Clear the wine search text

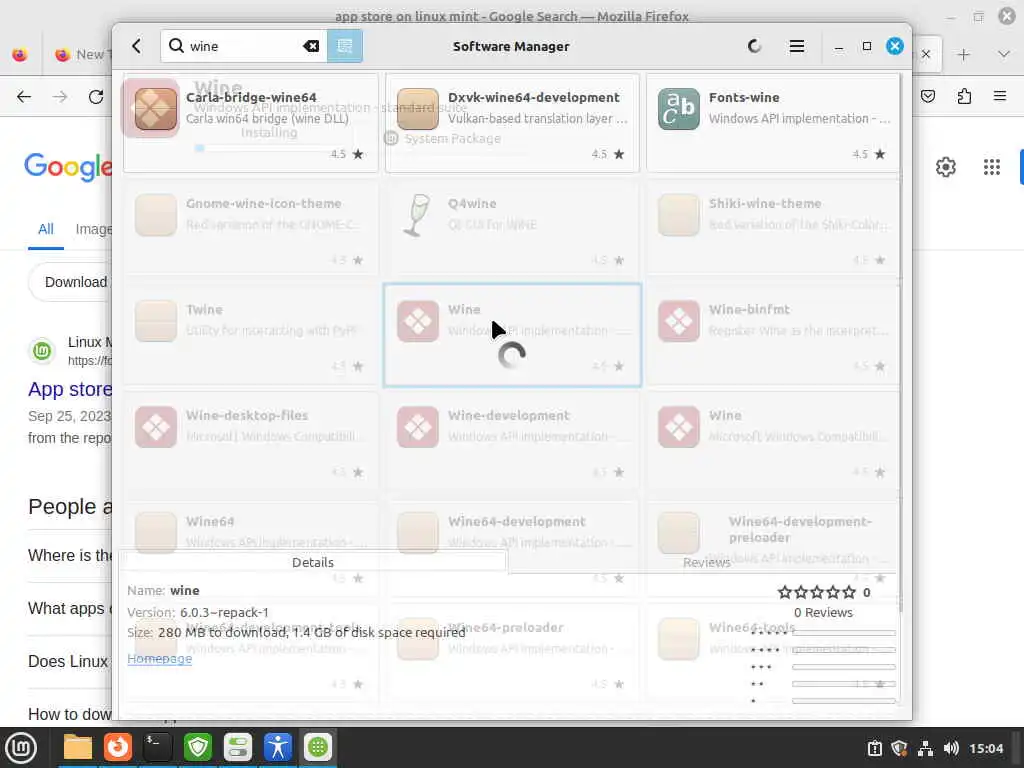[311, 46]
